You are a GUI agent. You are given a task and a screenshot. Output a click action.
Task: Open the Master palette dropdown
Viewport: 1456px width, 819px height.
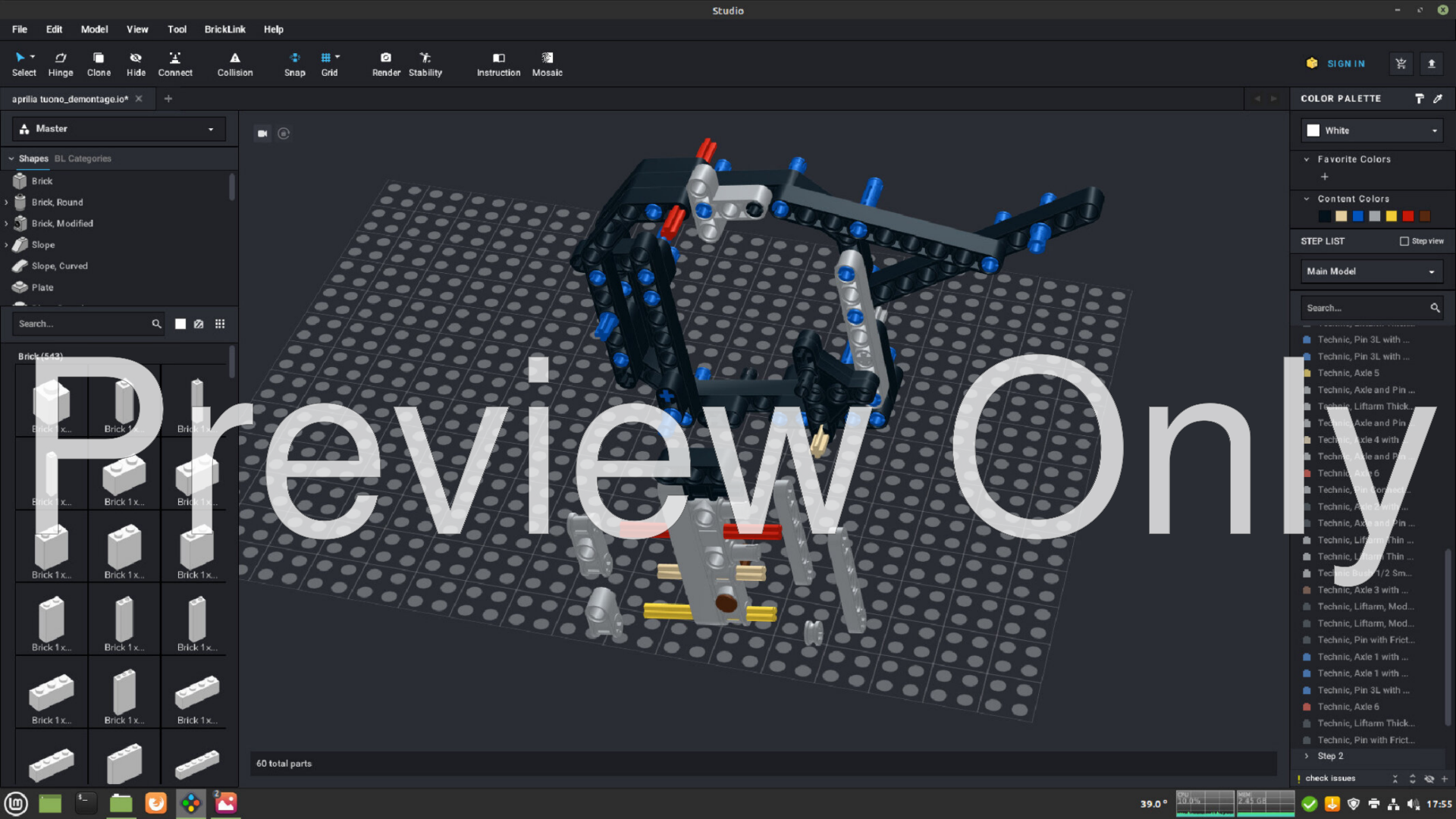point(119,129)
